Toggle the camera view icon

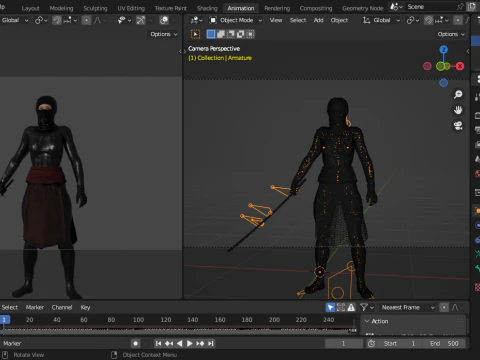[458, 126]
